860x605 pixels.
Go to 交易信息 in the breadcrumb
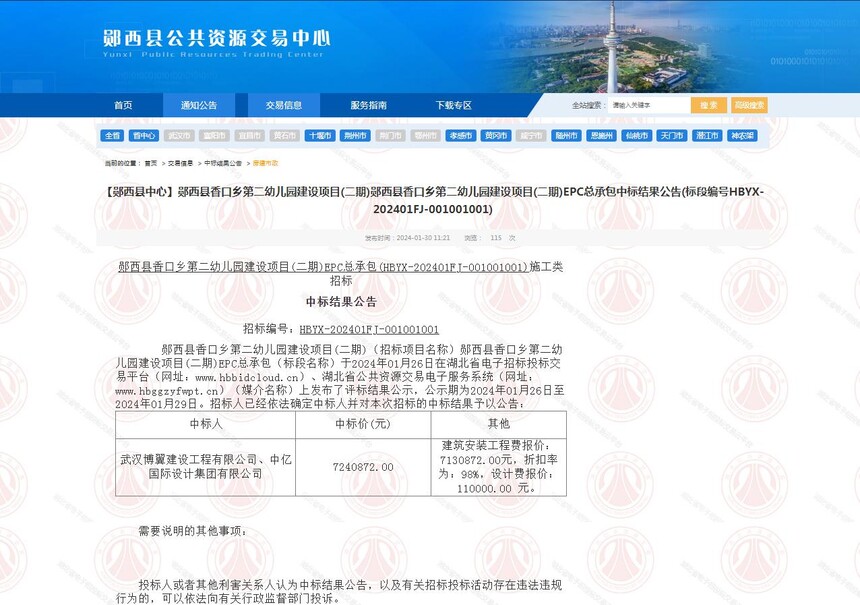coord(180,163)
